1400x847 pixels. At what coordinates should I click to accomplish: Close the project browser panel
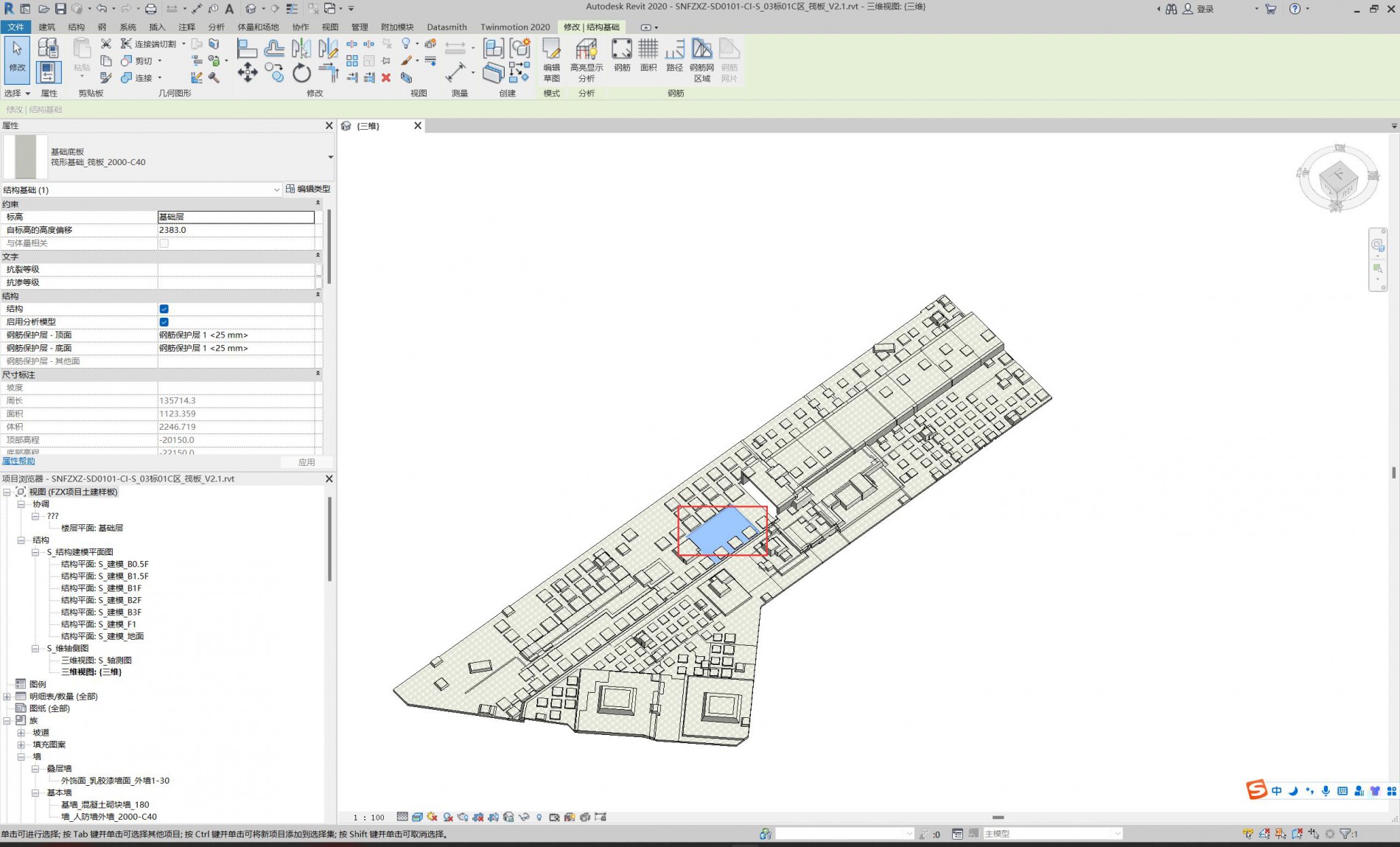[329, 479]
